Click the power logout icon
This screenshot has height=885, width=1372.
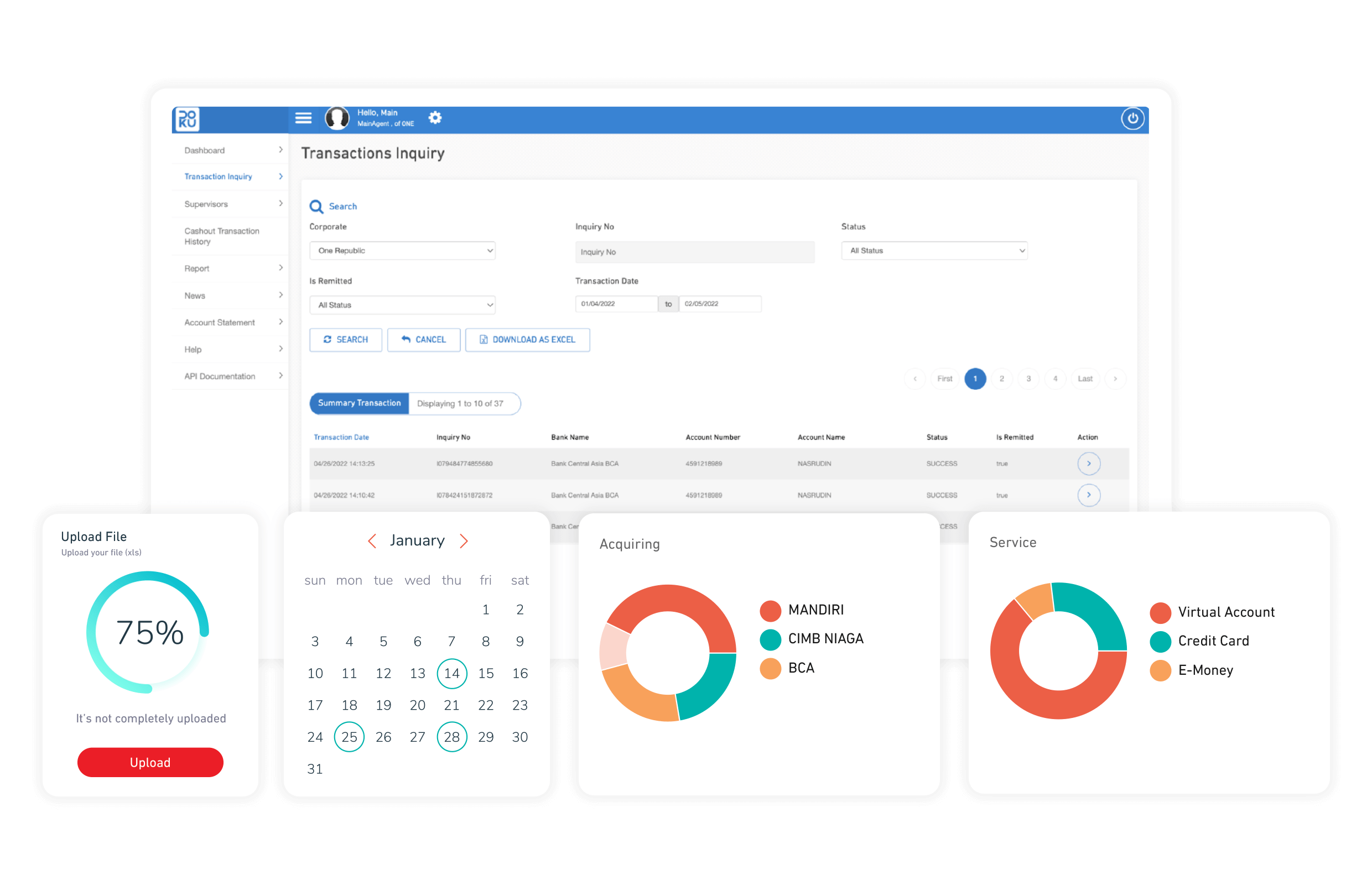(x=1132, y=119)
